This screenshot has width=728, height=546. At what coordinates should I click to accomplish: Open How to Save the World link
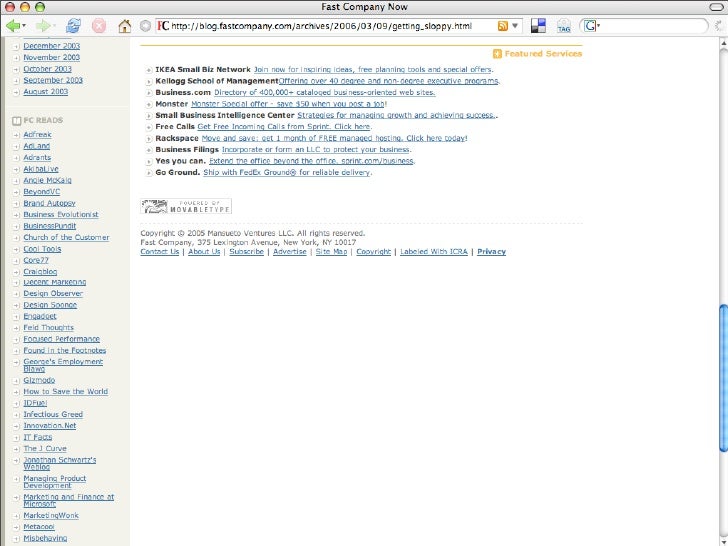[65, 392]
